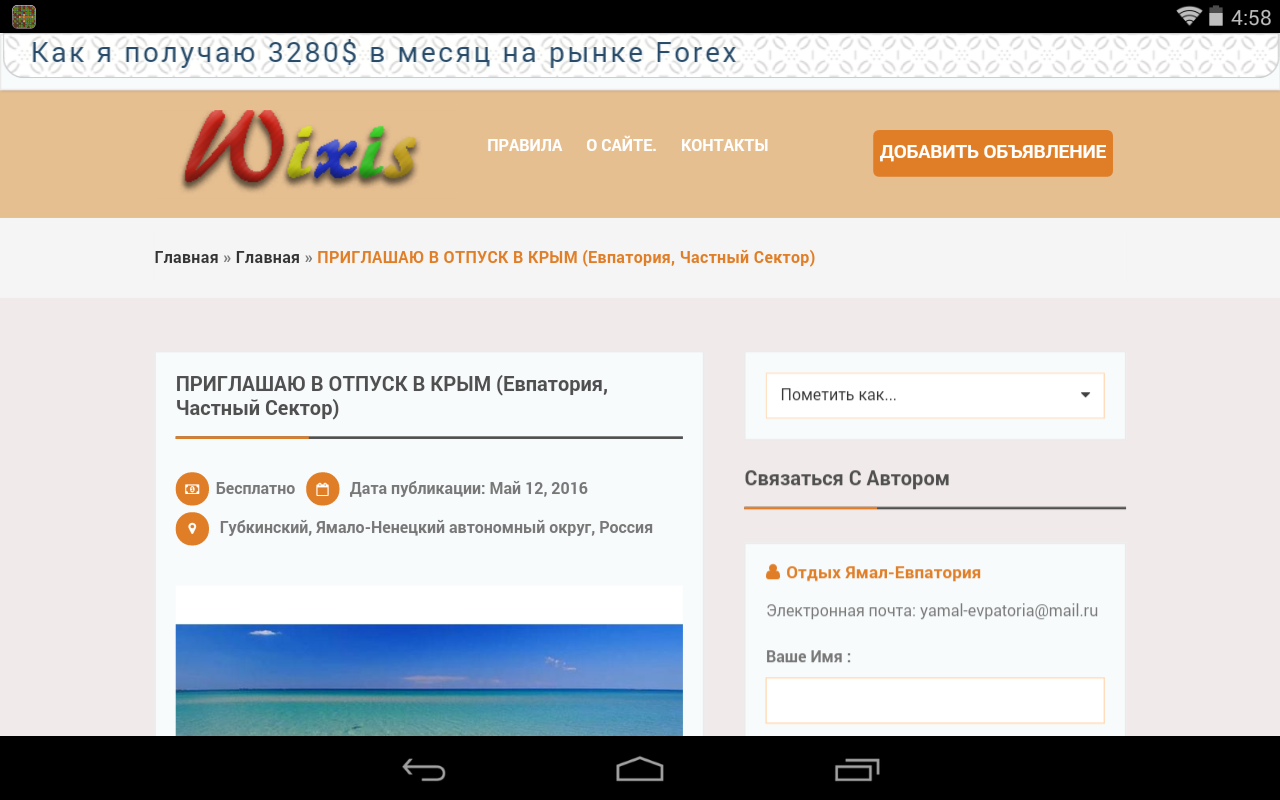Tap the Android back navigation button
Screen dimensions: 1280x800
click(424, 769)
